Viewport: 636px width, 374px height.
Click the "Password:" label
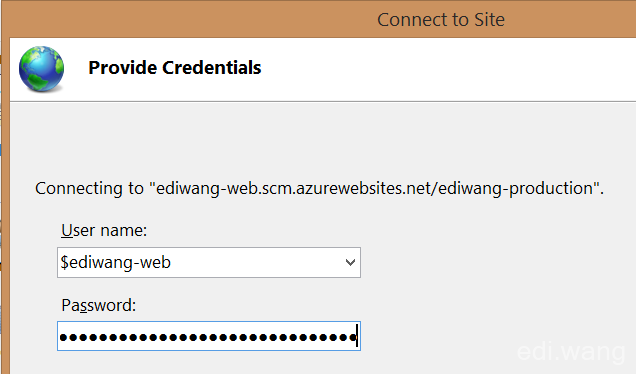pyautogui.click(x=99, y=305)
